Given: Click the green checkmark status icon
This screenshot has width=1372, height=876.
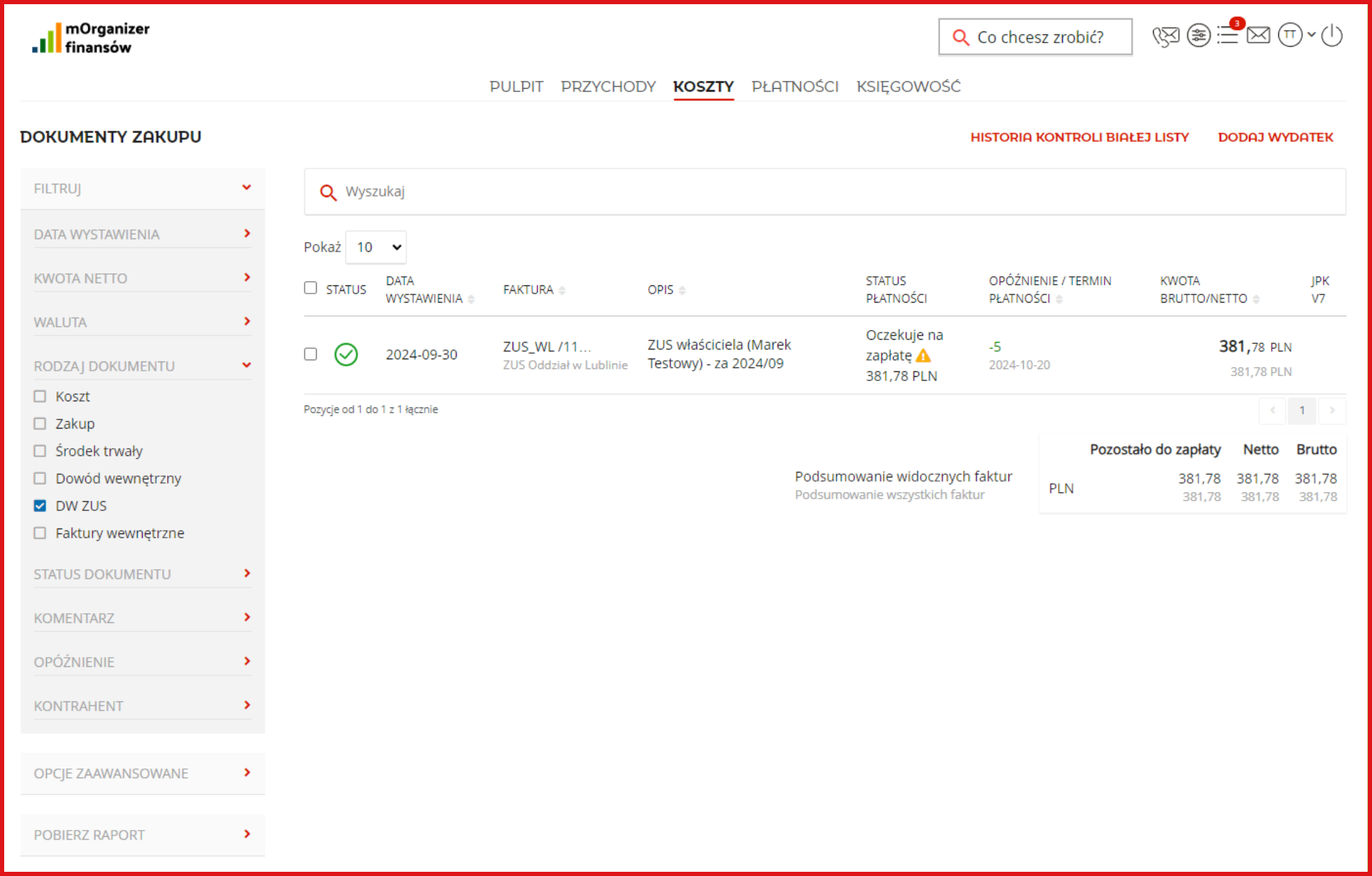Looking at the screenshot, I should [345, 354].
